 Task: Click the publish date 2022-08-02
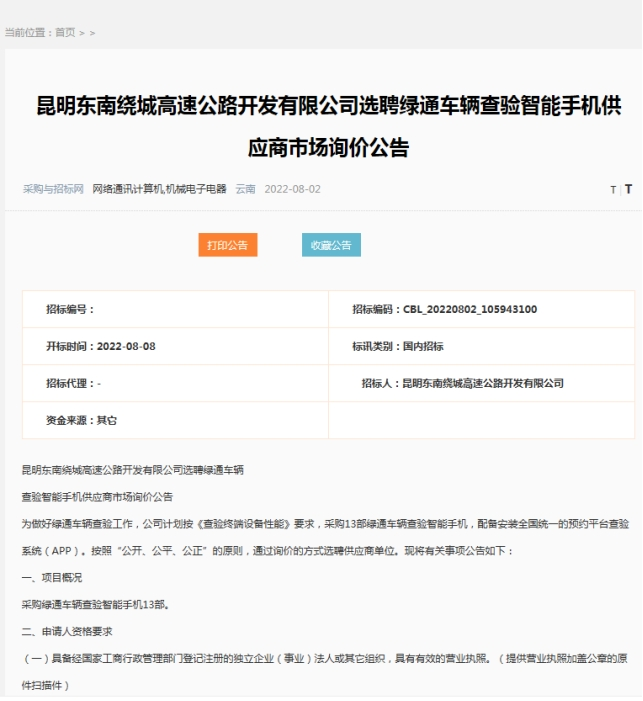[x=292, y=189]
